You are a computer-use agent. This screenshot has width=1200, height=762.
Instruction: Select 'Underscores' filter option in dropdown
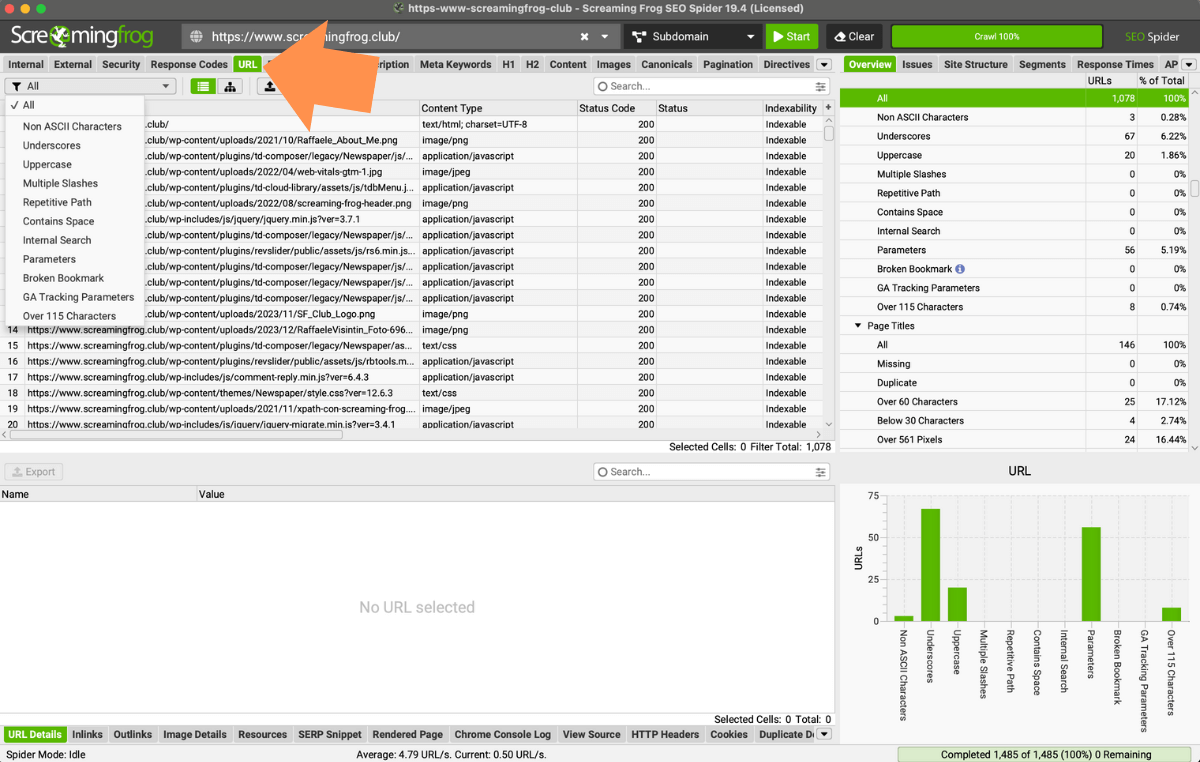[52, 146]
